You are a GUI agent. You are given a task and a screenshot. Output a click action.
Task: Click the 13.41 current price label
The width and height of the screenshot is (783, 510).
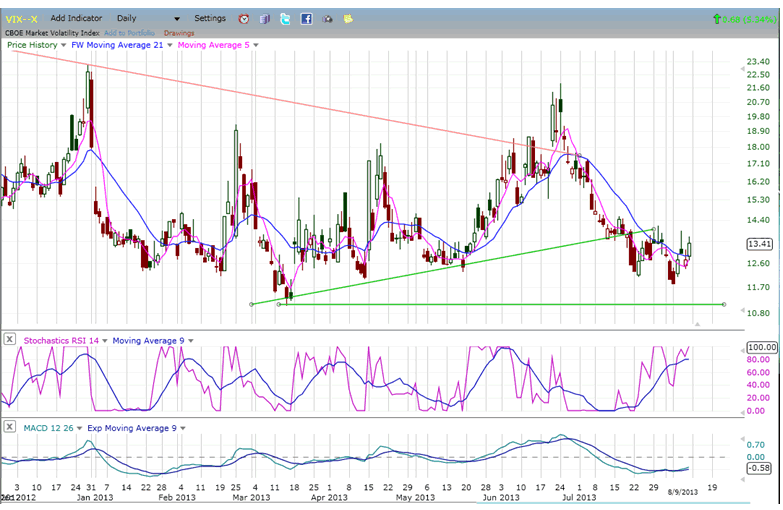[x=758, y=243]
